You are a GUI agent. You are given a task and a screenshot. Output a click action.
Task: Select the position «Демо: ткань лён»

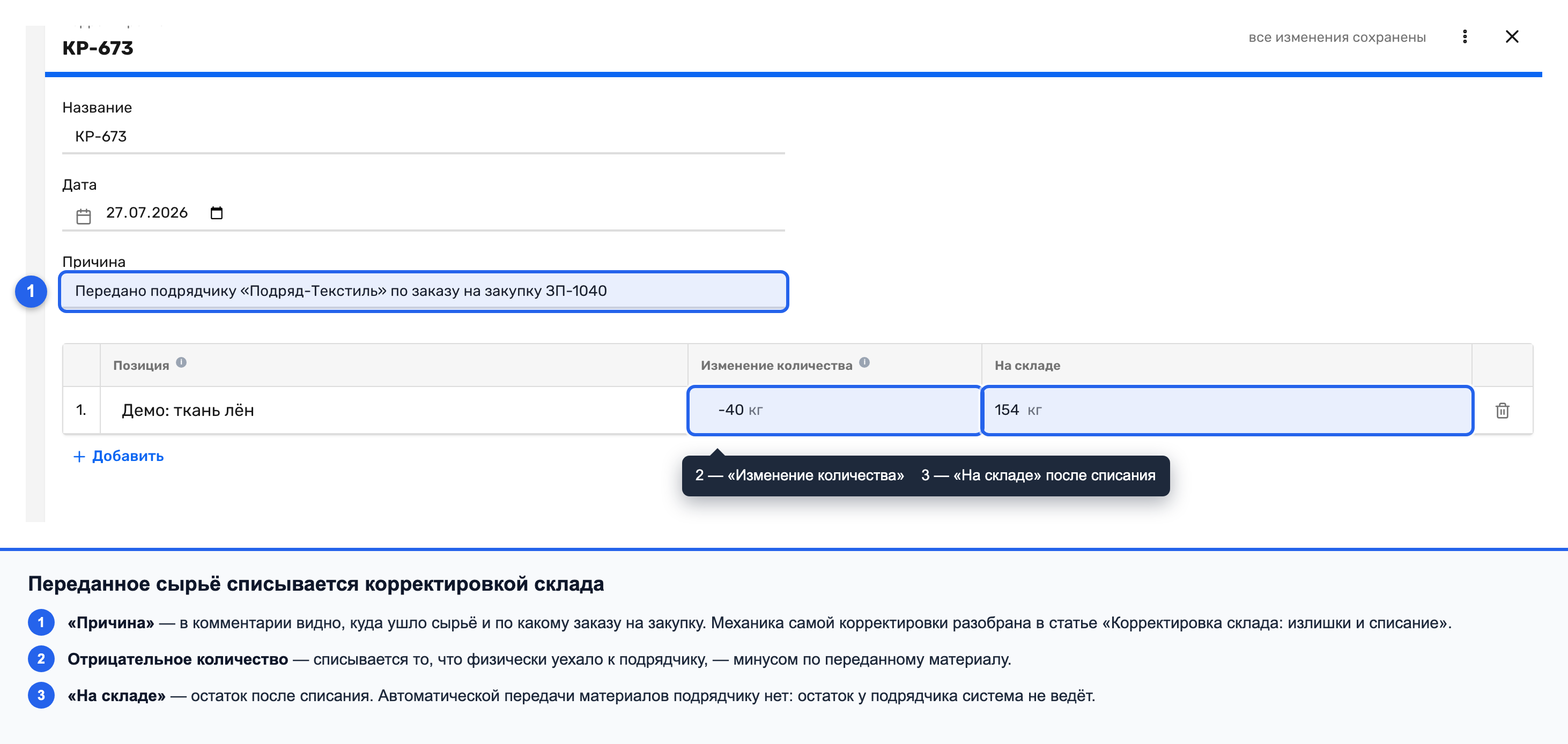point(188,411)
